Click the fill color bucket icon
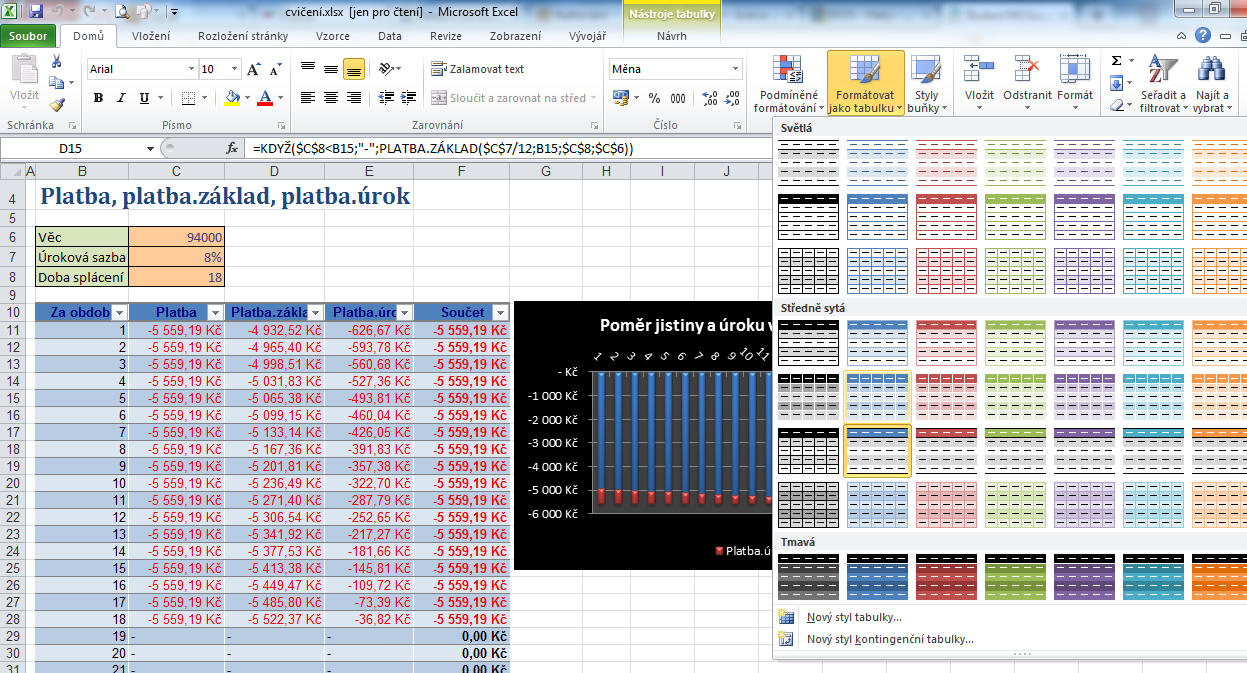The height and width of the screenshot is (673, 1247). pyautogui.click(x=232, y=98)
